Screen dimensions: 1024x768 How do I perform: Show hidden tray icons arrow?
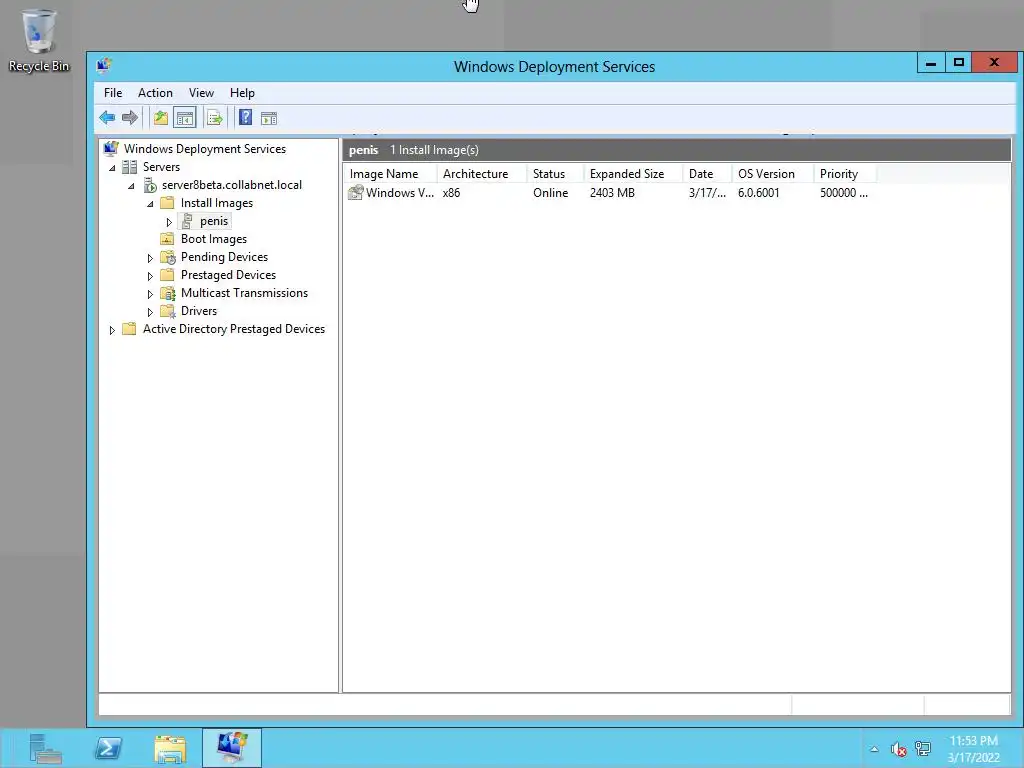click(874, 749)
